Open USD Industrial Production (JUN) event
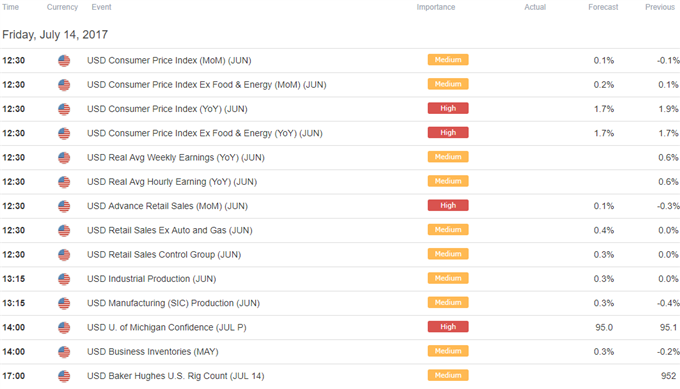 click(151, 279)
